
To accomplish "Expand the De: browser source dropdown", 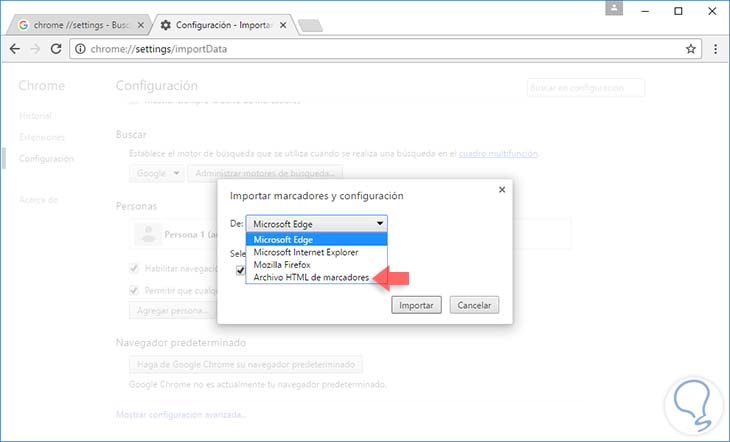I will click(x=317, y=224).
